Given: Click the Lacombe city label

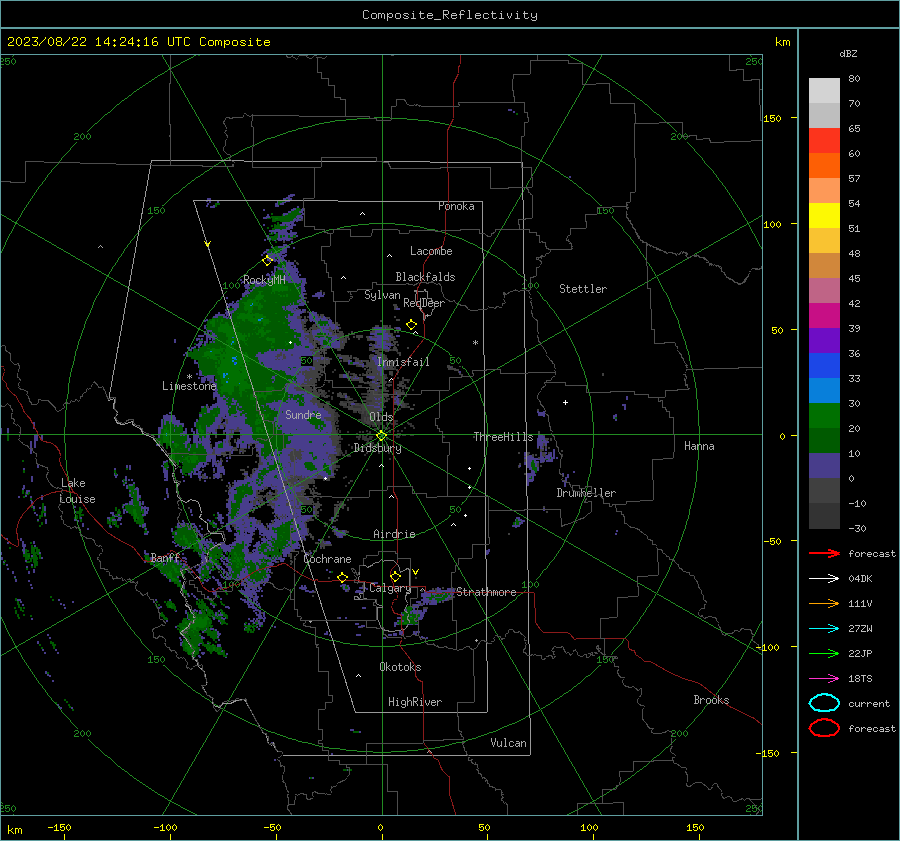Looking at the screenshot, I should coord(431,251).
